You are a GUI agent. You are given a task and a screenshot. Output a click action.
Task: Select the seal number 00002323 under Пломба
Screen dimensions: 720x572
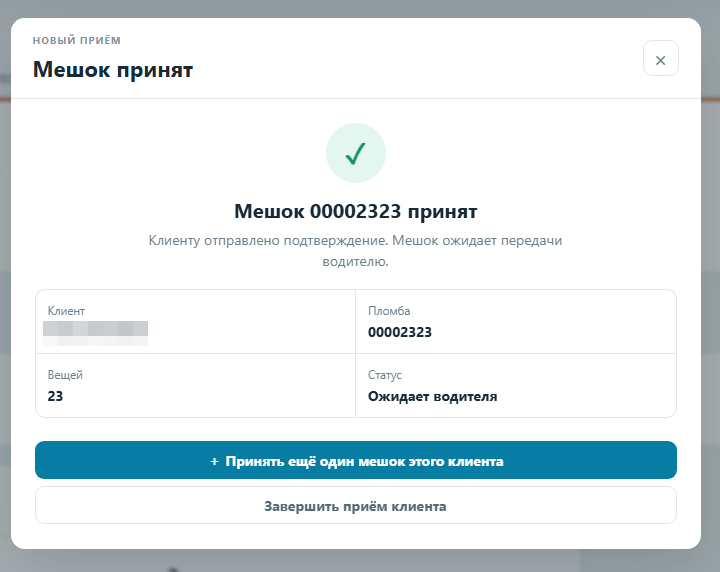click(400, 332)
